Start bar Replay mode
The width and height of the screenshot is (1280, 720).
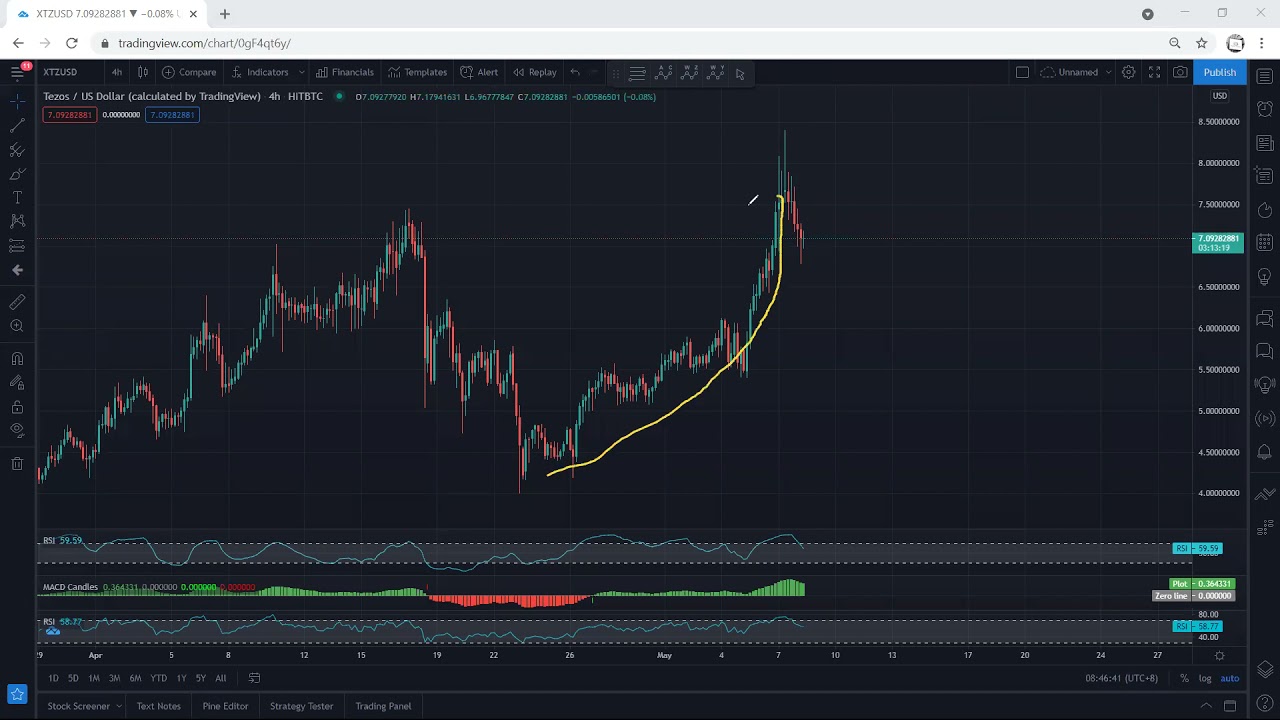pos(535,72)
